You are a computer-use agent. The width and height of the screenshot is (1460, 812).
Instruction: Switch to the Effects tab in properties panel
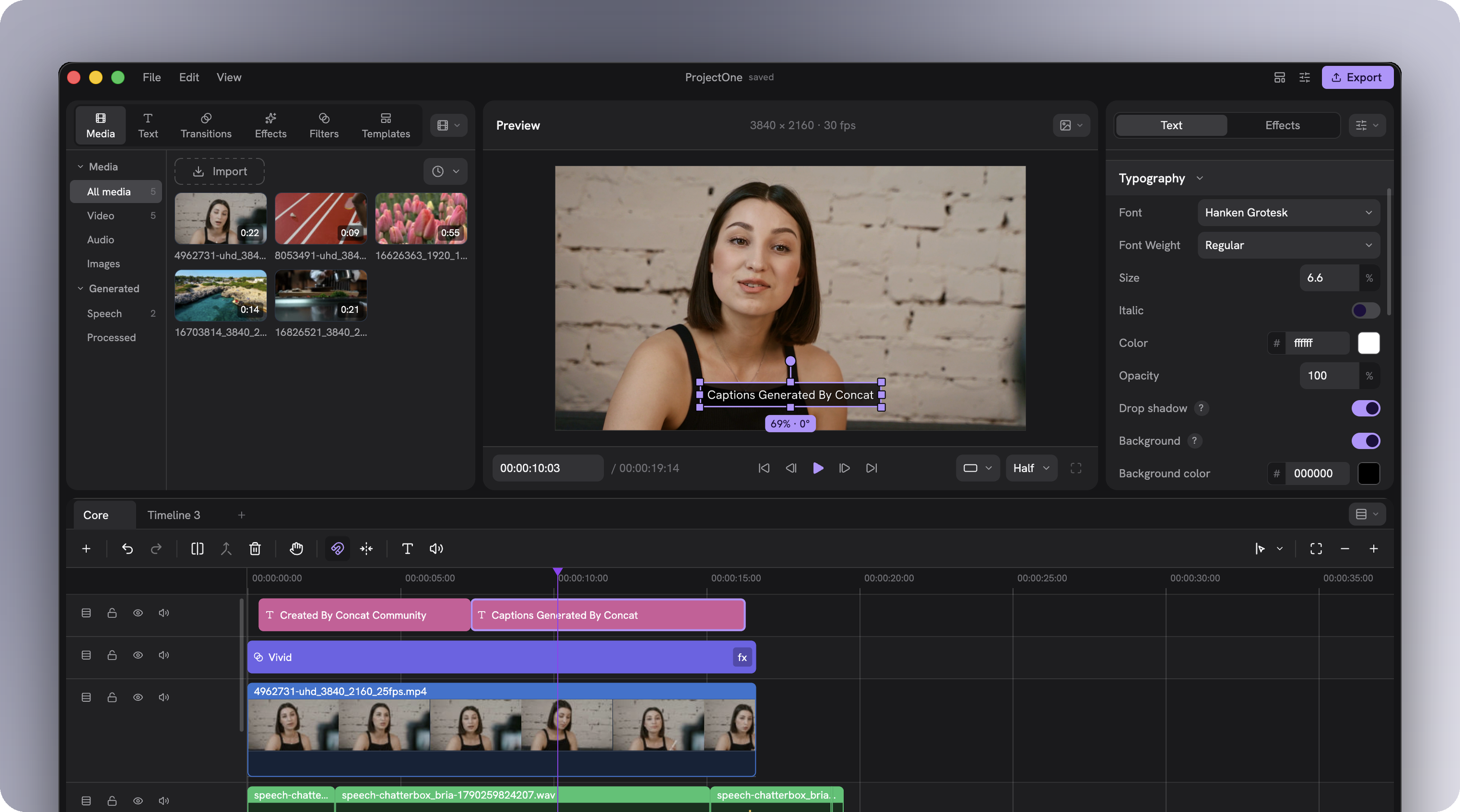(1282, 125)
